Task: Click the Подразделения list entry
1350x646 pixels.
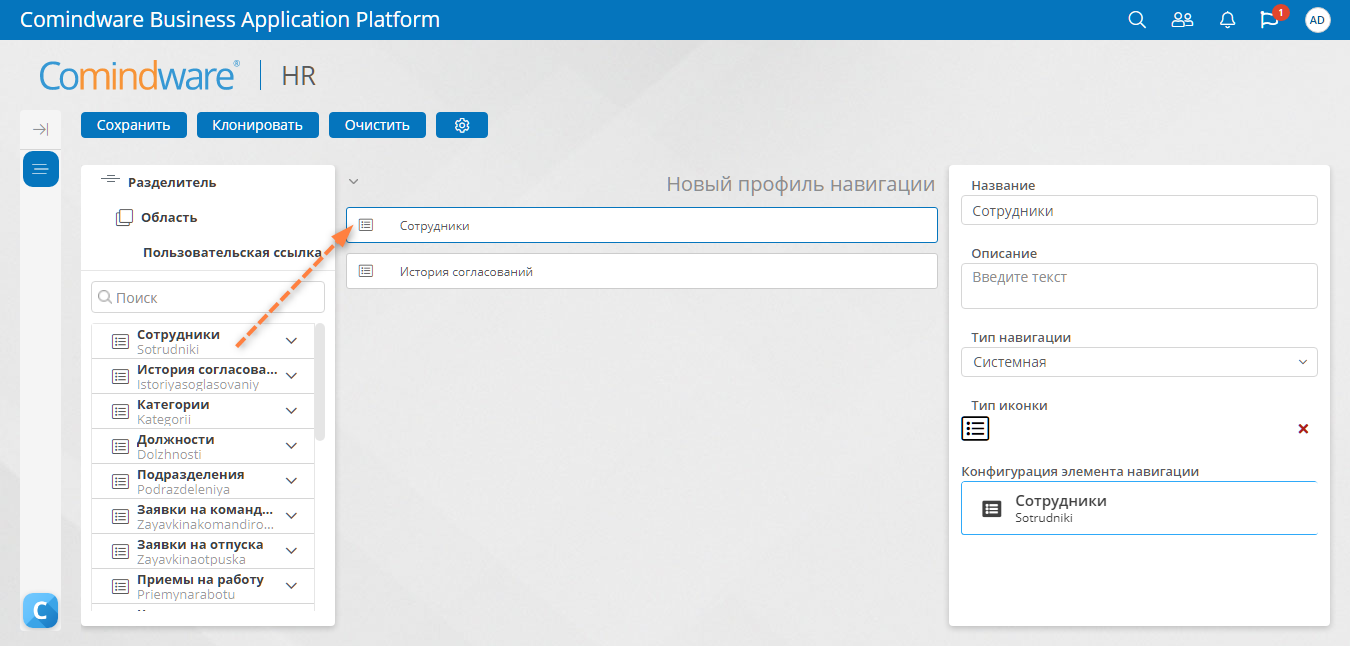Action: [x=203, y=481]
